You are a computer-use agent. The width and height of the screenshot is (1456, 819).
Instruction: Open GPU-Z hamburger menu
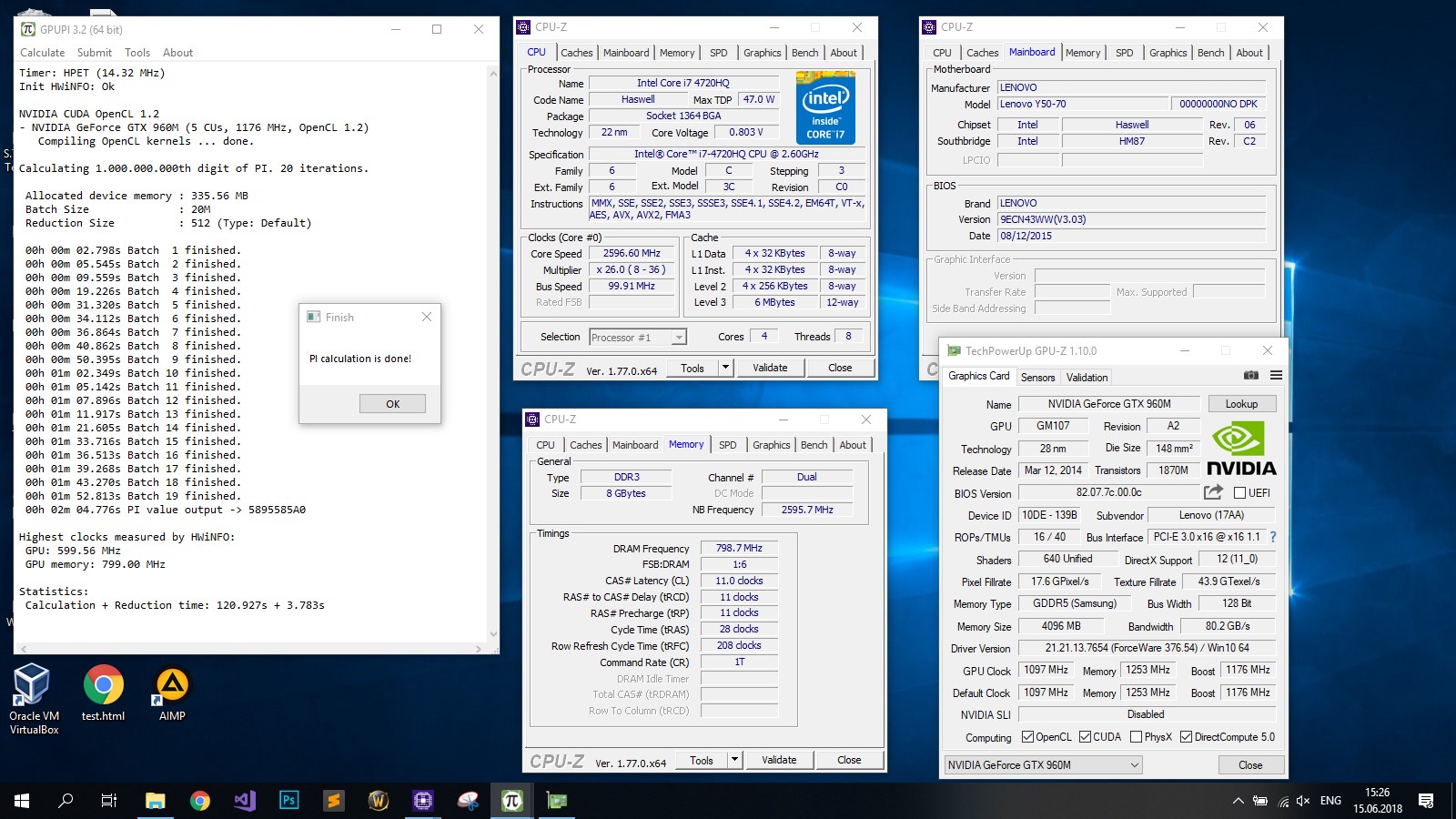[x=1276, y=375]
